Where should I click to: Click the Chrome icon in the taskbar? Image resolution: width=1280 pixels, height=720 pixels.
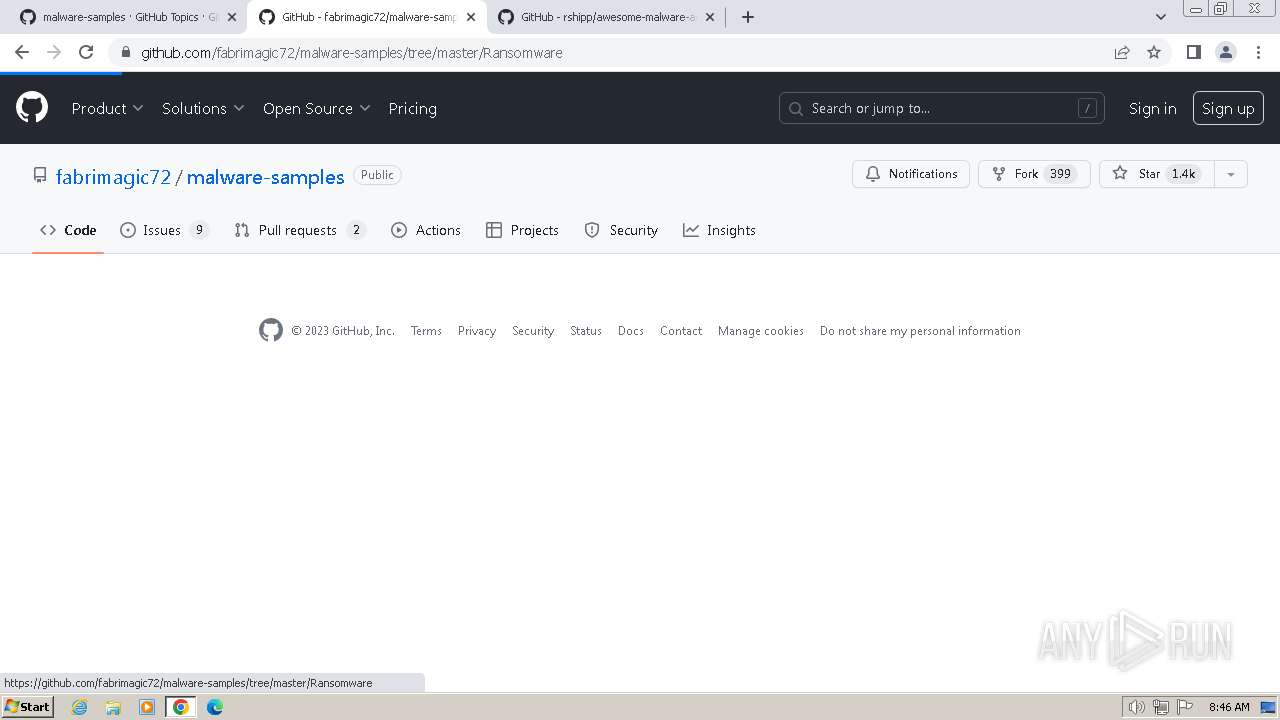[180, 707]
